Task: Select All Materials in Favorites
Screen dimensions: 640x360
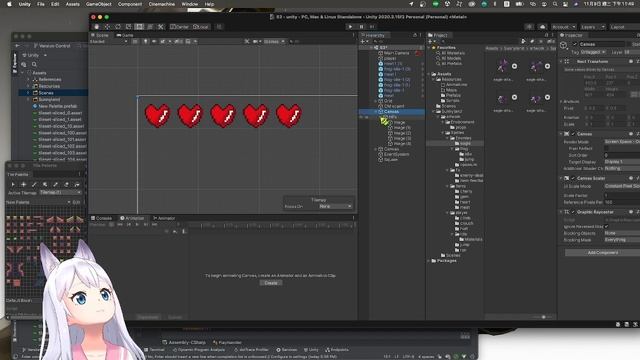Action: tap(453, 53)
